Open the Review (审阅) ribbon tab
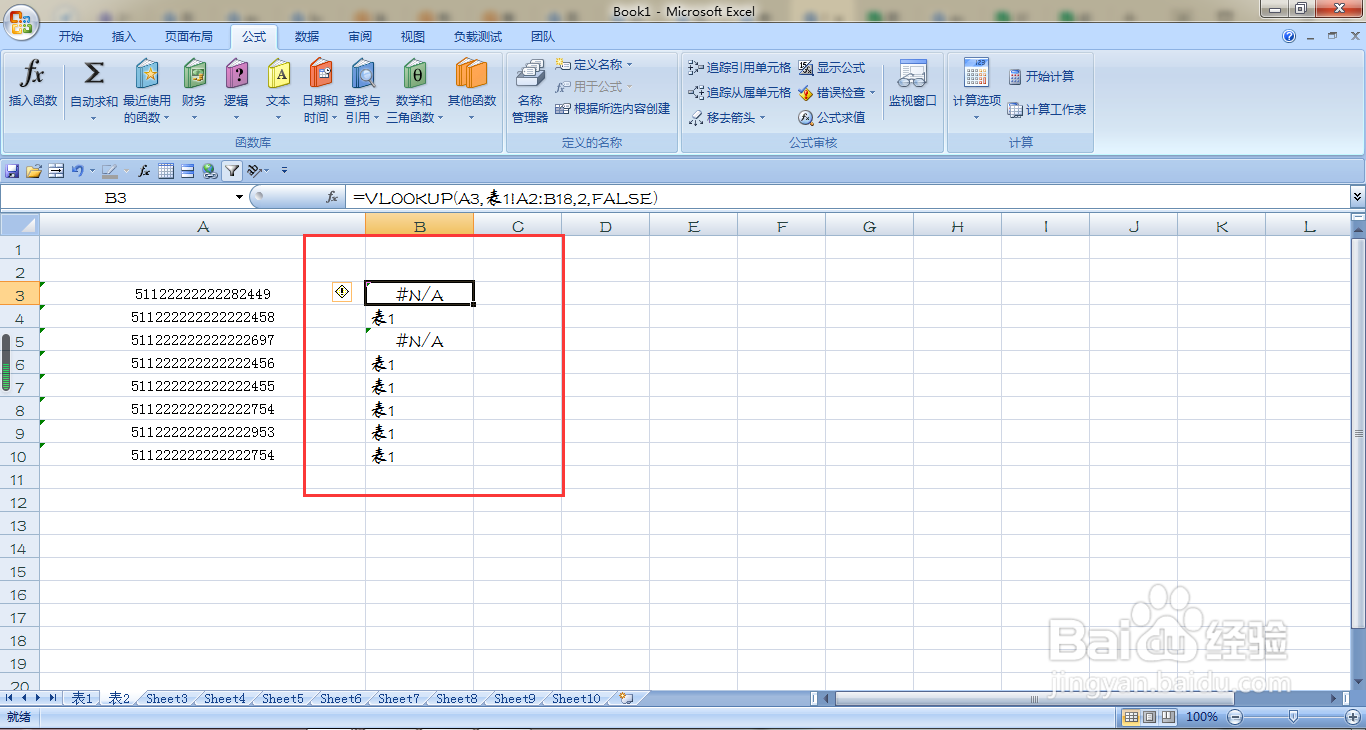The width and height of the screenshot is (1366, 730). 360,36
